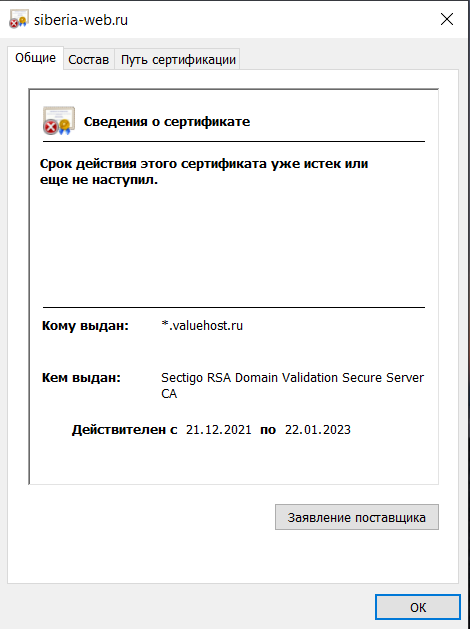470x629 pixels.
Task: Click the expiry date 22.01.2023
Action: 318,430
